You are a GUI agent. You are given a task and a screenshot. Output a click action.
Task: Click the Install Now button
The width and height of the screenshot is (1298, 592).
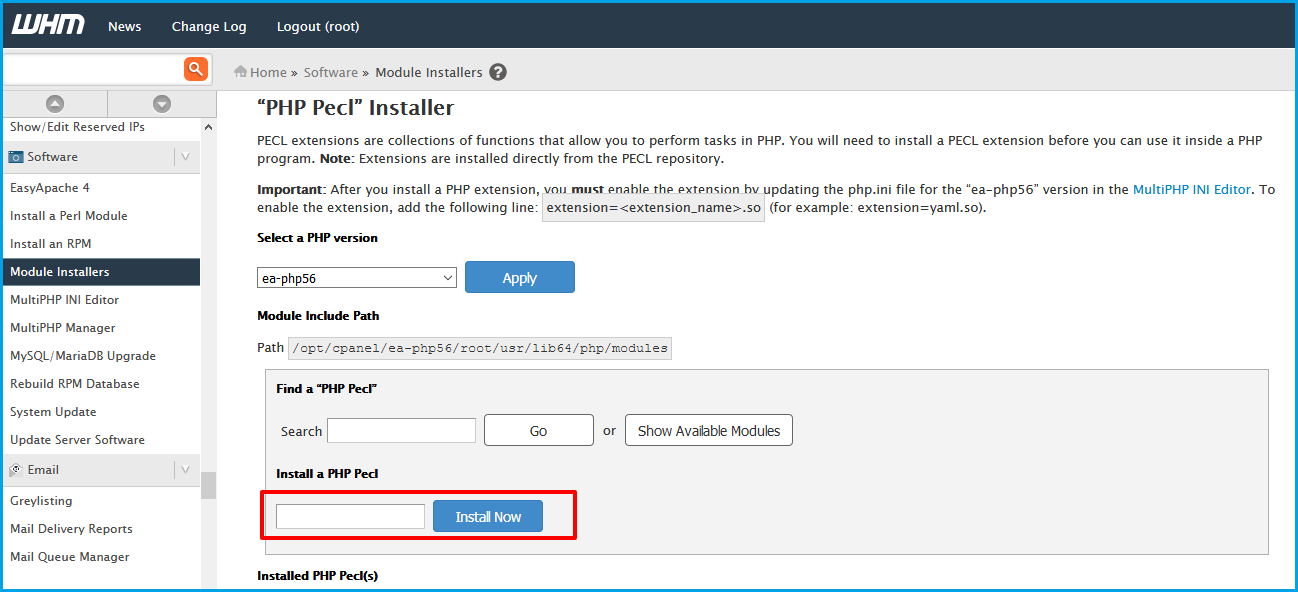pos(488,516)
